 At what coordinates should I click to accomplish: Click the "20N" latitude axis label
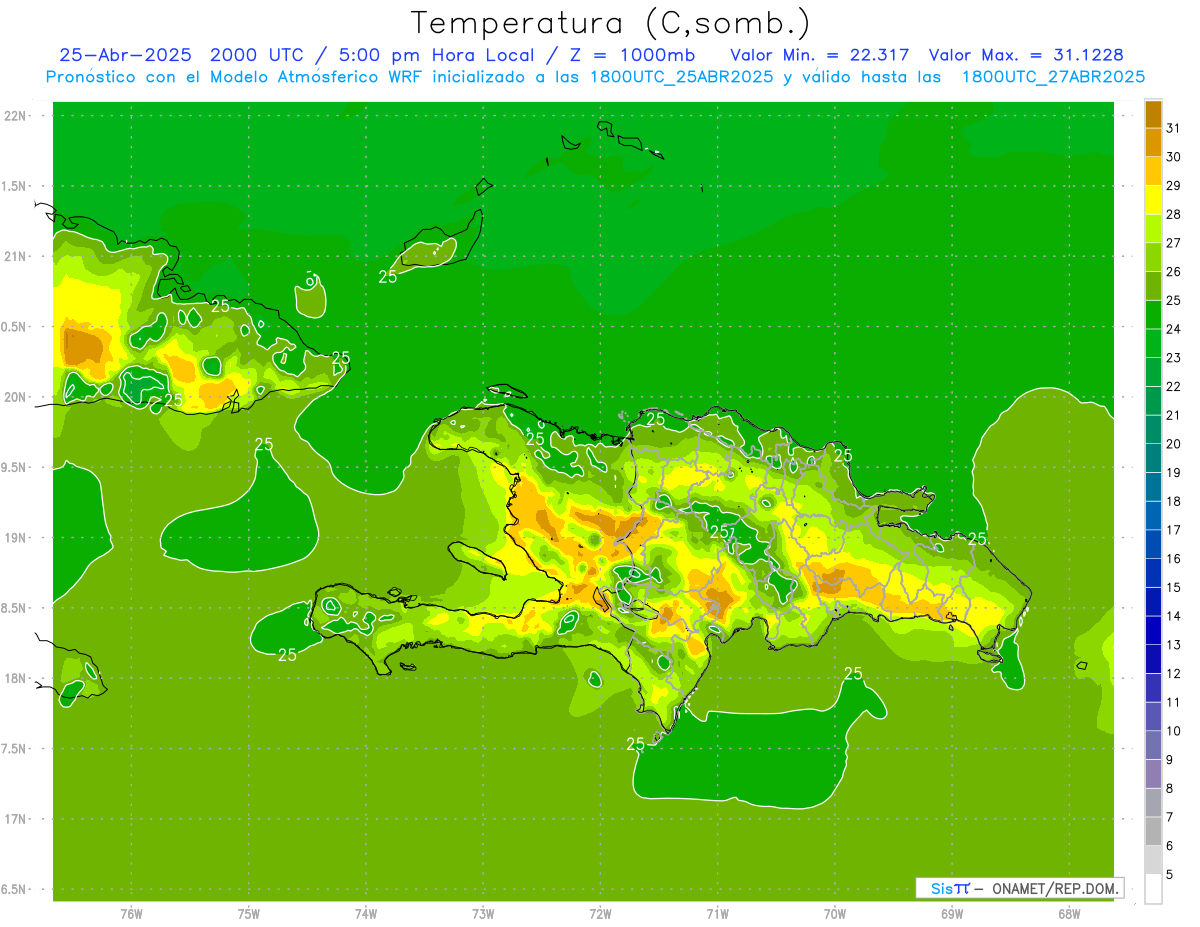17,397
